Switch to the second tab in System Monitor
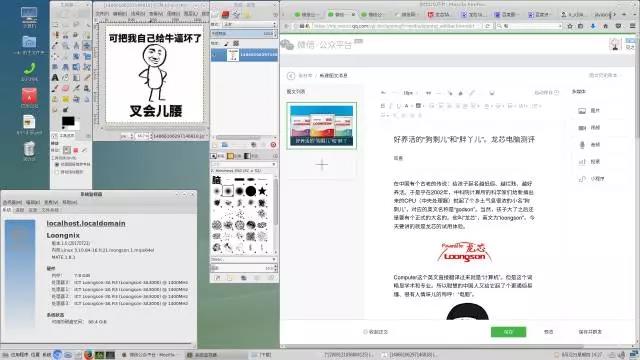The image size is (640, 360). pyautogui.click(x=20, y=210)
